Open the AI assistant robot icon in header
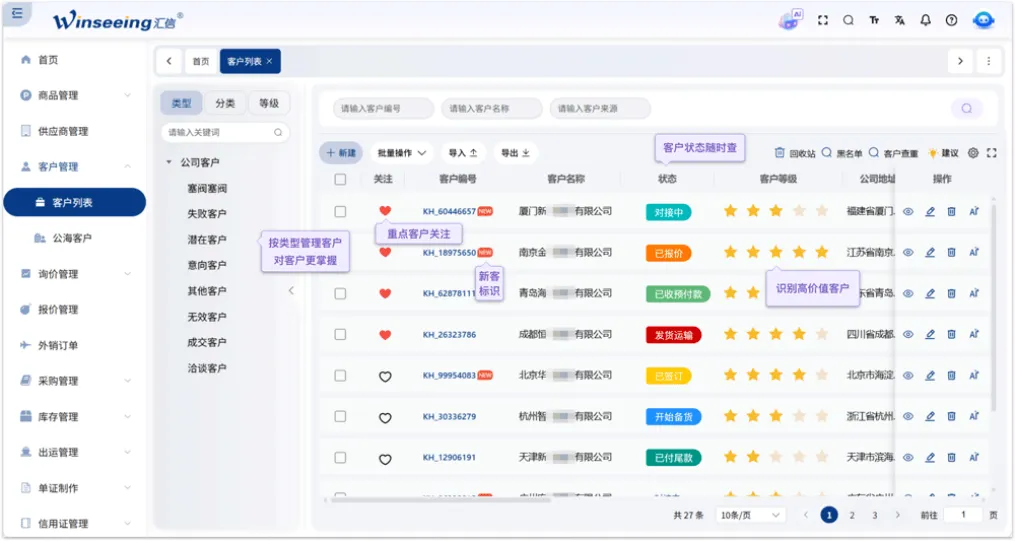Image resolution: width=1016 pixels, height=542 pixels. tap(789, 20)
